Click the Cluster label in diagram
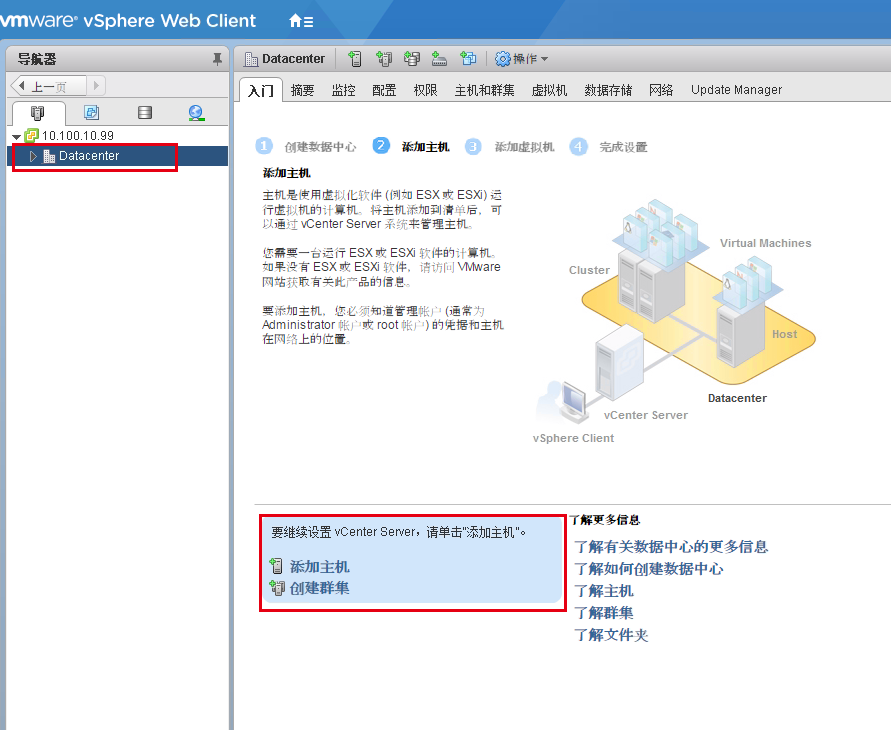The image size is (891, 730). pos(589,270)
